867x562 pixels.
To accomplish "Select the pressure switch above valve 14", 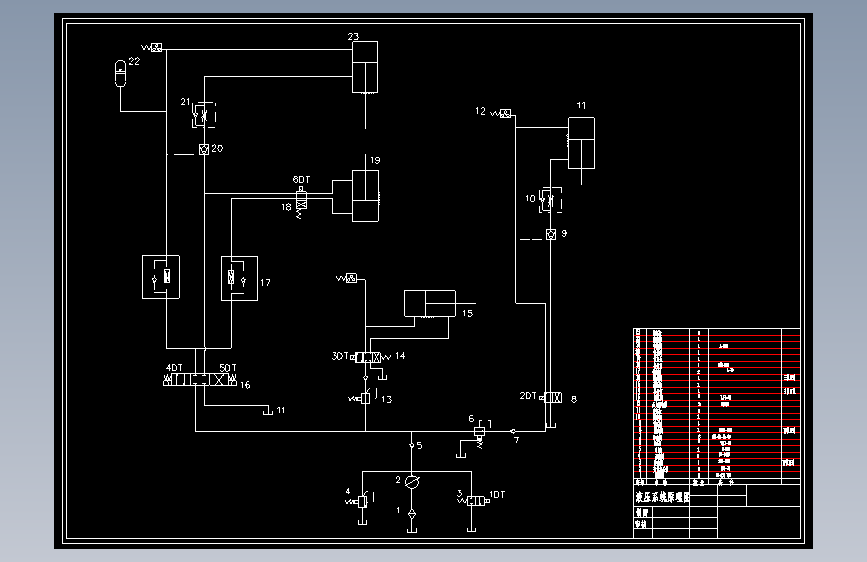I will click(x=347, y=278).
